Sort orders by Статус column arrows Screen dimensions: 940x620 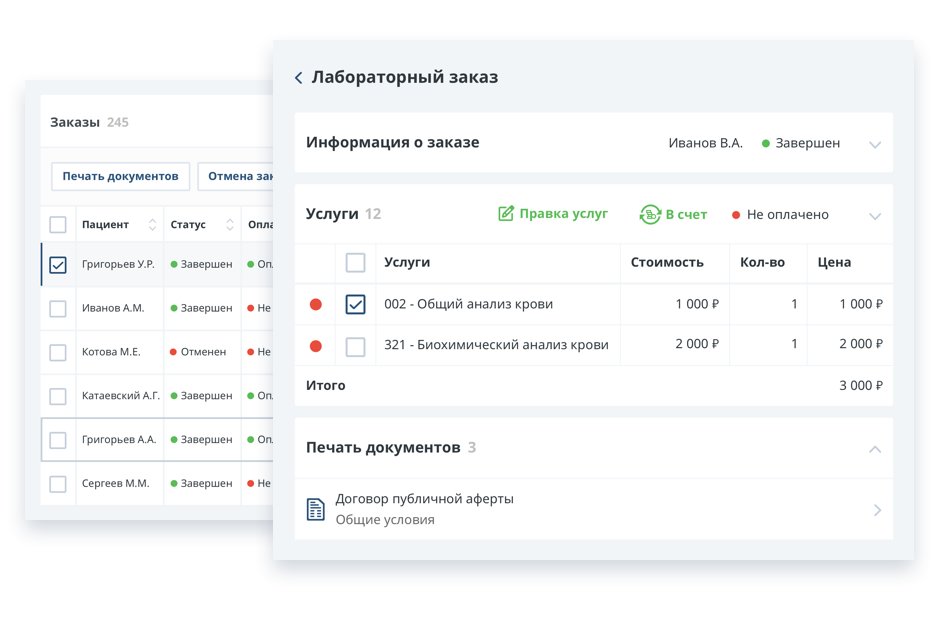[230, 225]
